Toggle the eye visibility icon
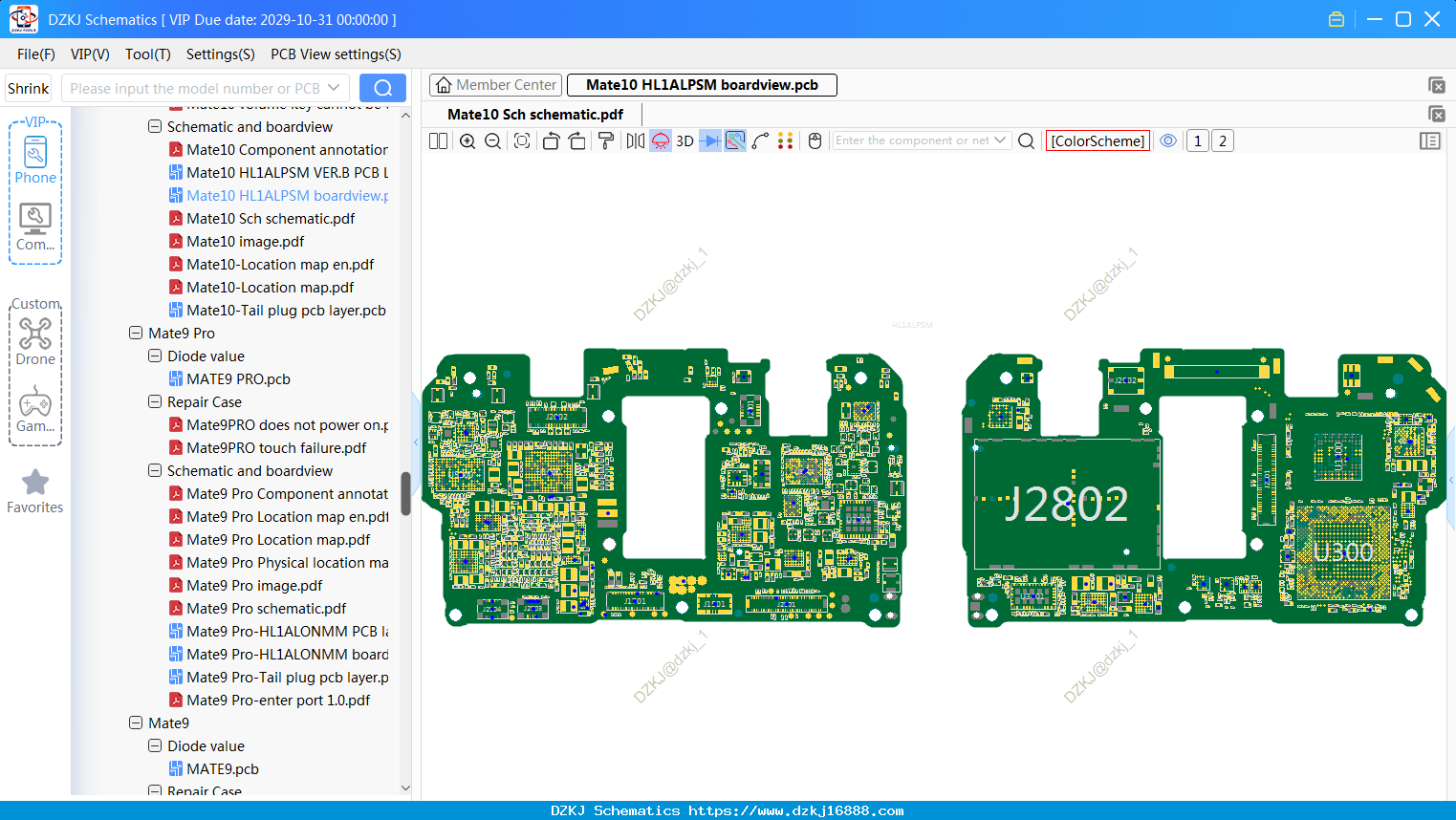The width and height of the screenshot is (1456, 820). tap(1168, 140)
